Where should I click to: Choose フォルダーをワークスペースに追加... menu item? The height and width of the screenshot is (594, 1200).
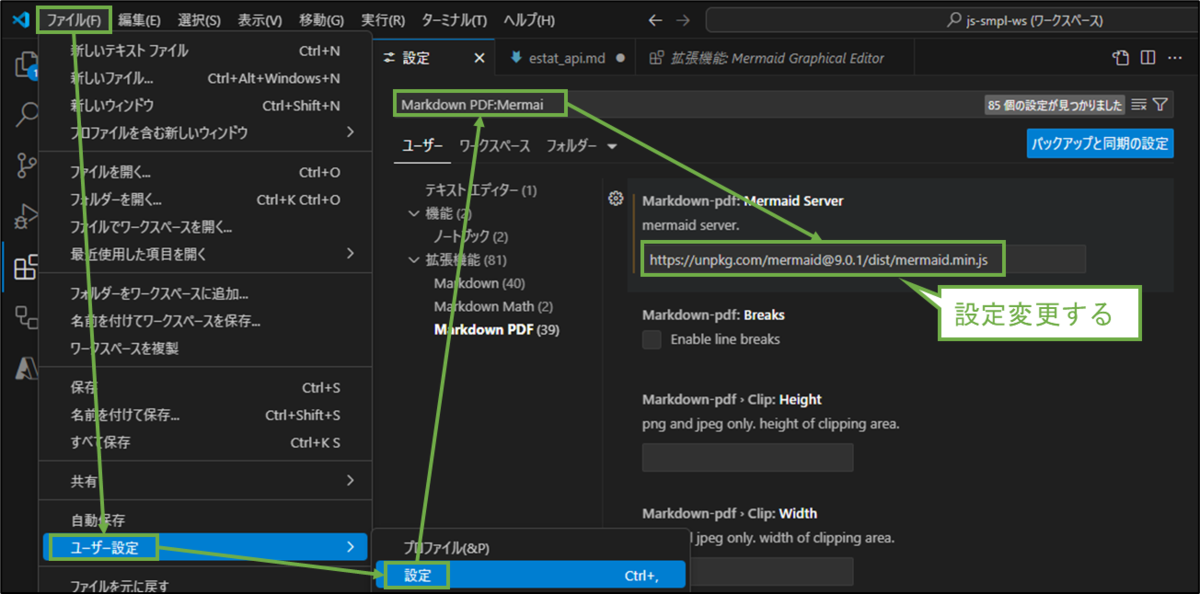coord(207,294)
